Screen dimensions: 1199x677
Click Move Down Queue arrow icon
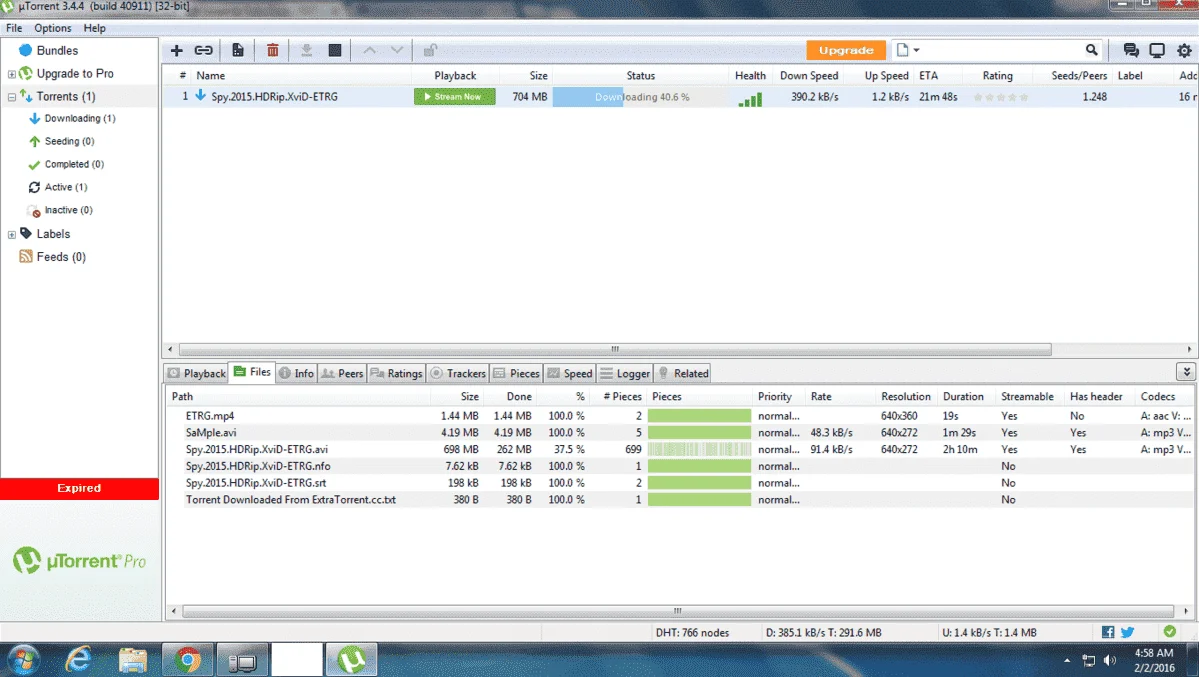tap(397, 50)
